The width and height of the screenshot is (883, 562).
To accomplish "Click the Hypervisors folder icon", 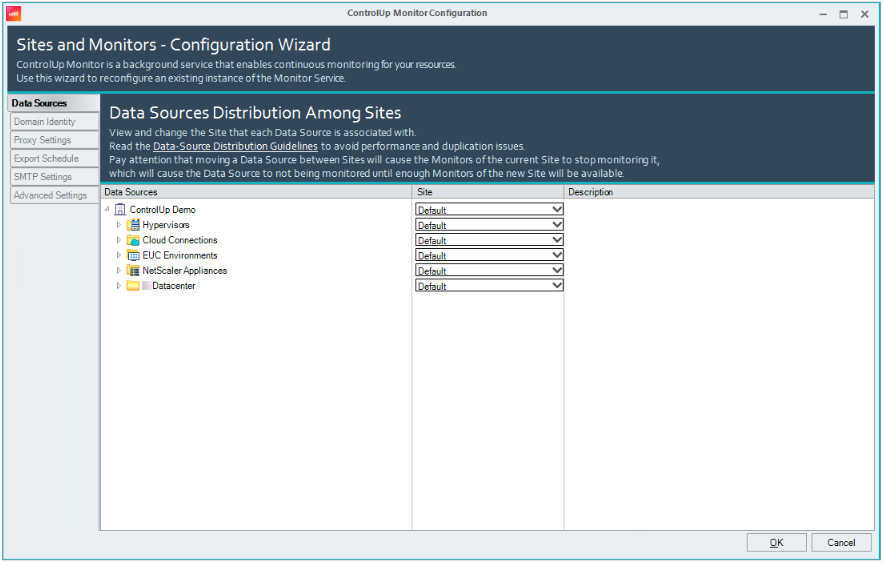I will tap(133, 225).
